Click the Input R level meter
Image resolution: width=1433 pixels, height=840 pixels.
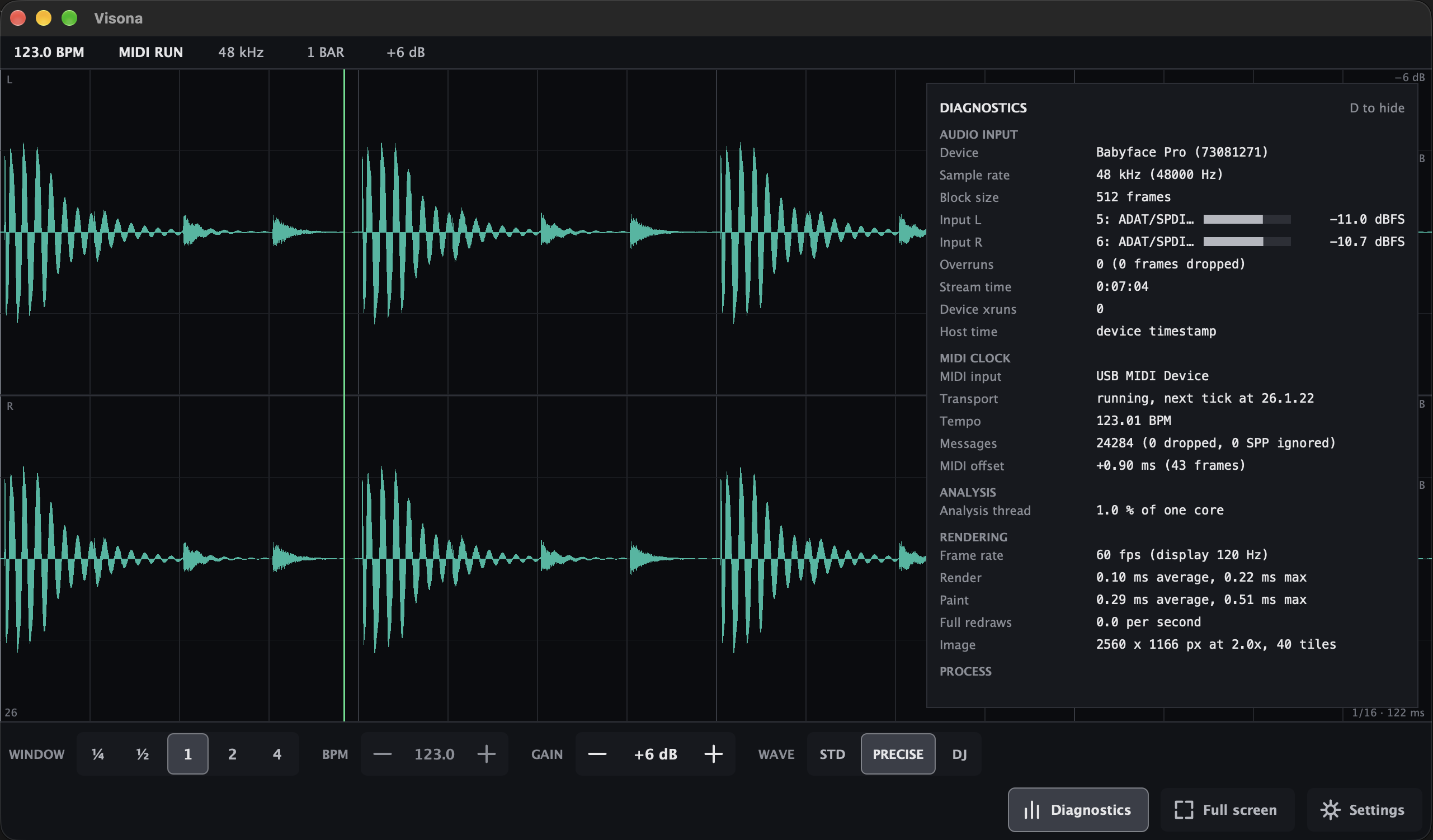pos(1247,242)
